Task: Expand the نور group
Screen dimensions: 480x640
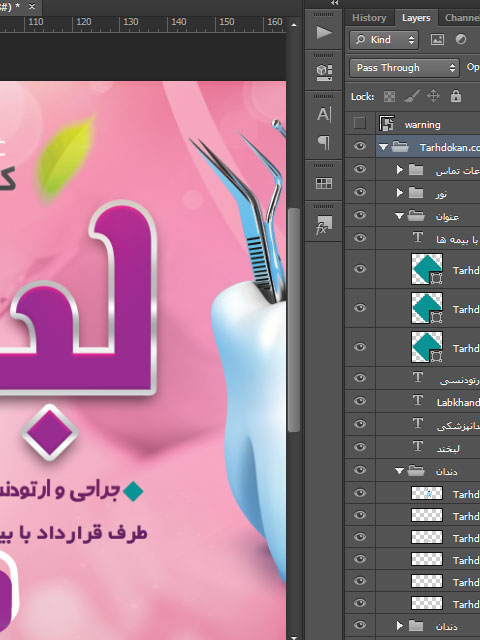Action: [x=400, y=192]
